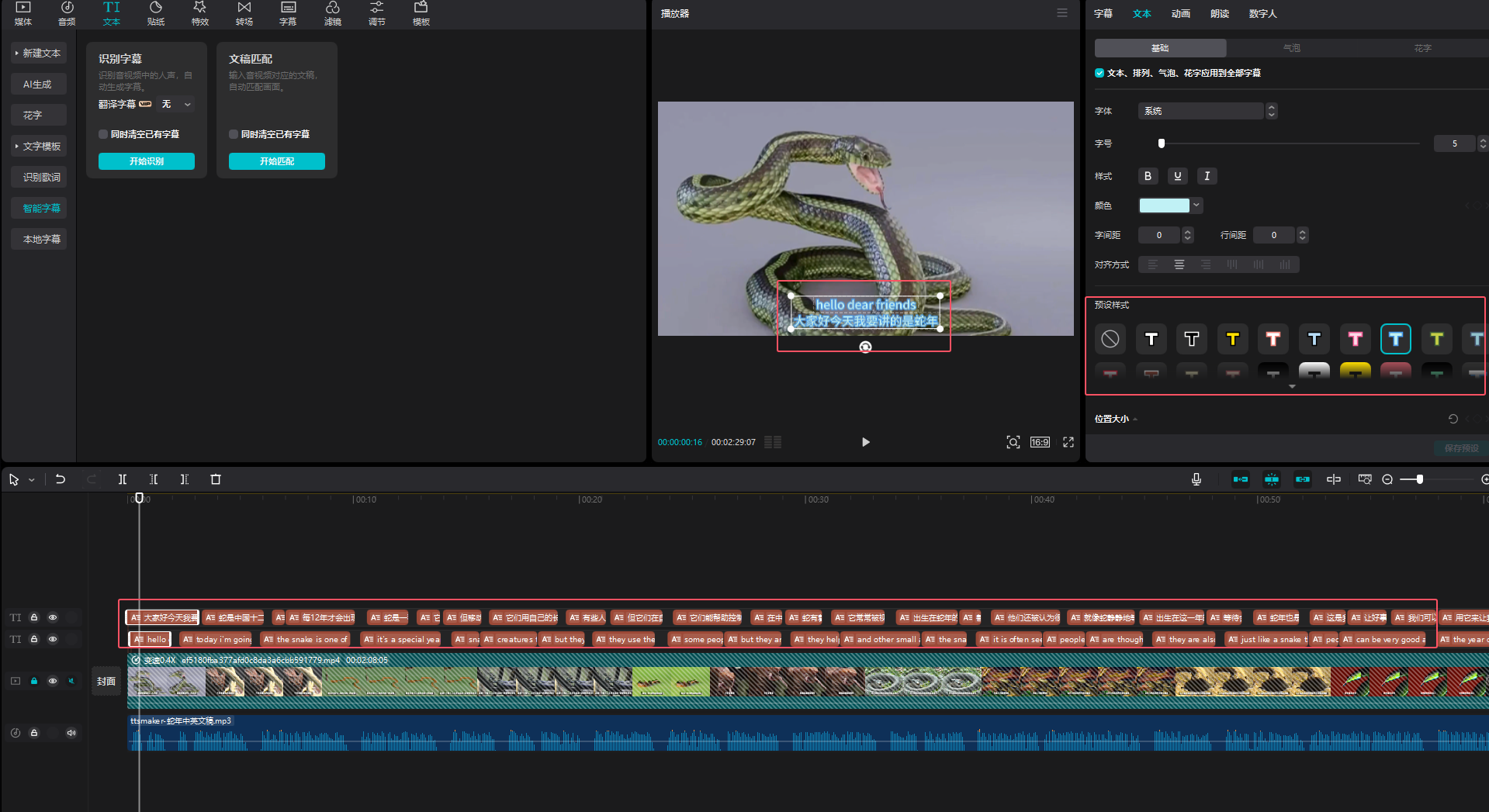Click the 封面 cover button
Viewport: 1489px width, 812px height.
click(x=106, y=681)
